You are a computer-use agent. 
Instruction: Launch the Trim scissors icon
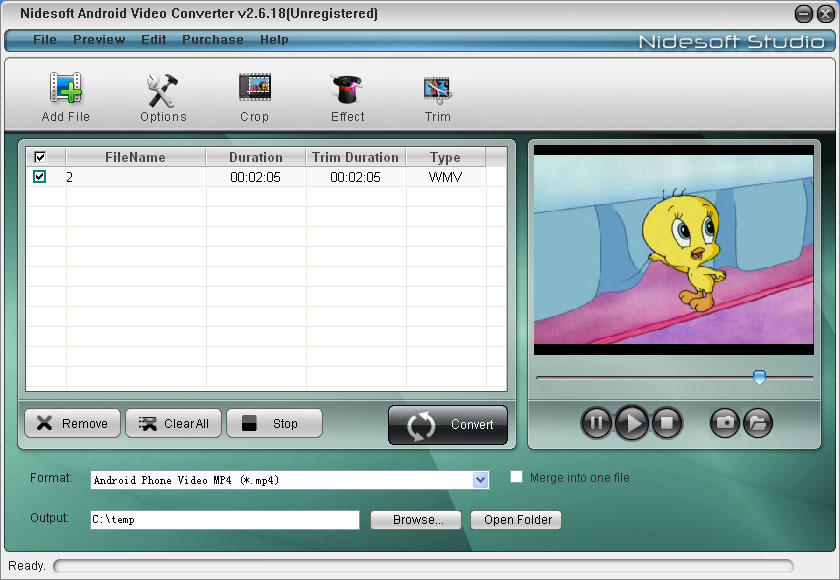[437, 90]
